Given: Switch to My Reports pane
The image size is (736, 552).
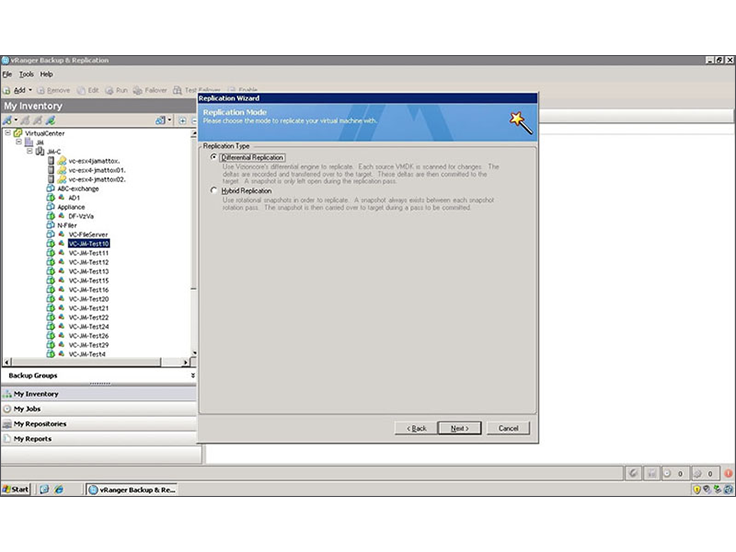Looking at the screenshot, I should click(x=99, y=438).
